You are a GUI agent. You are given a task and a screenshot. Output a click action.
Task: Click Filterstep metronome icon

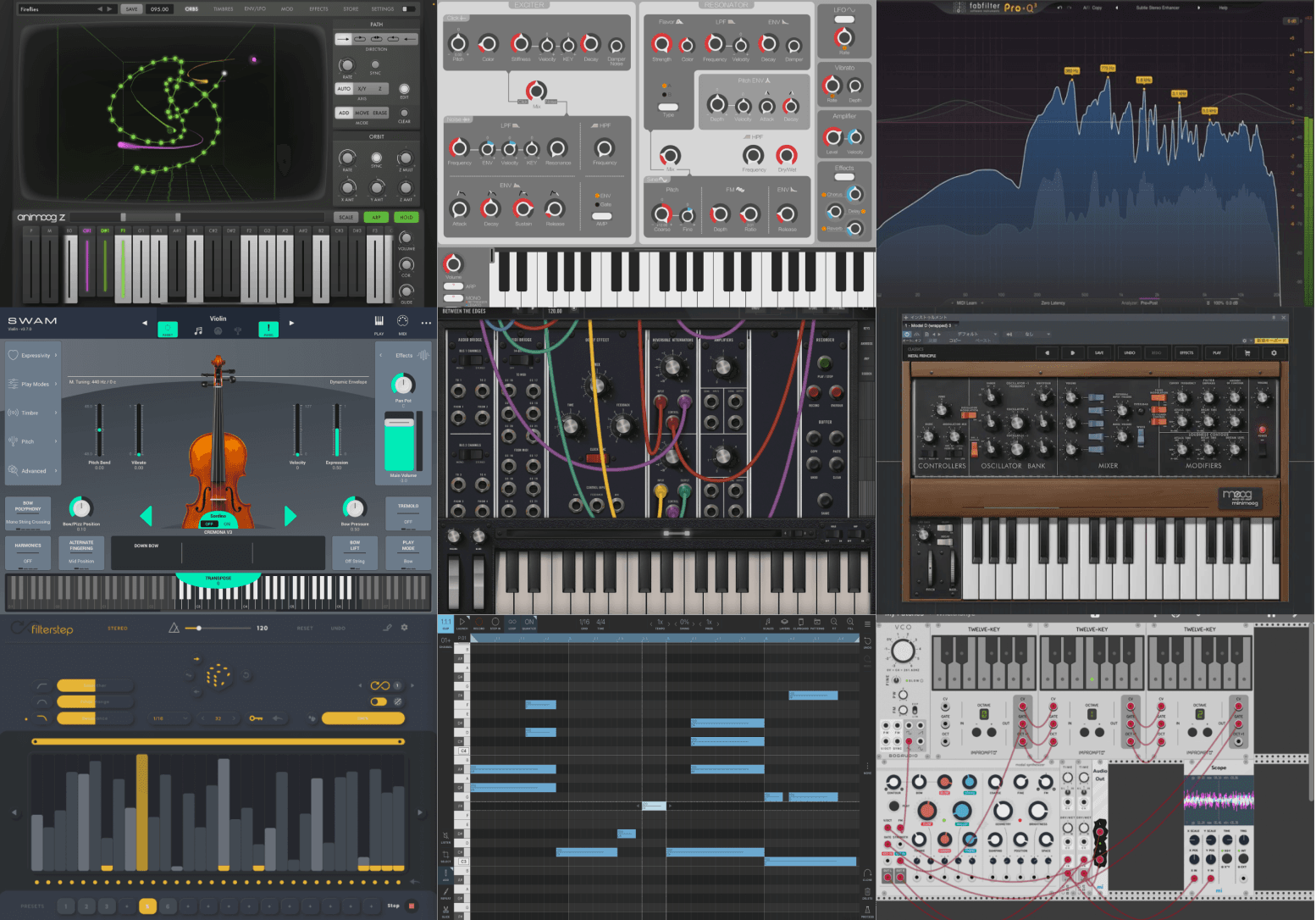point(174,628)
